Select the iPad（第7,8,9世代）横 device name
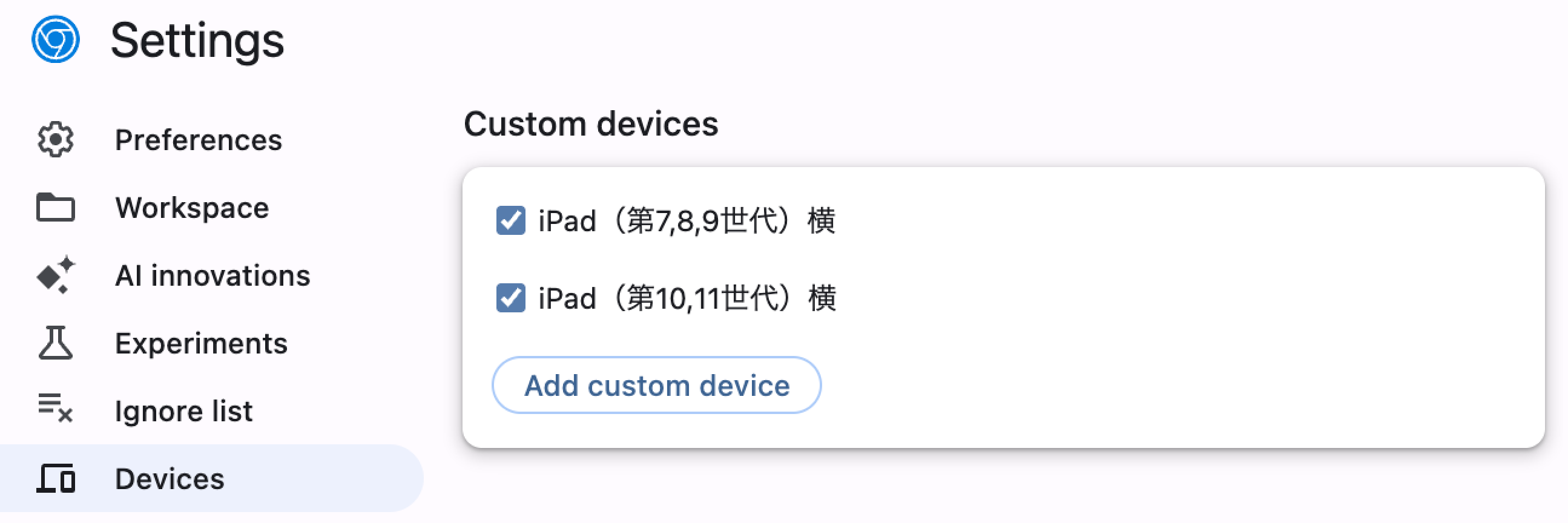 pyautogui.click(x=687, y=220)
